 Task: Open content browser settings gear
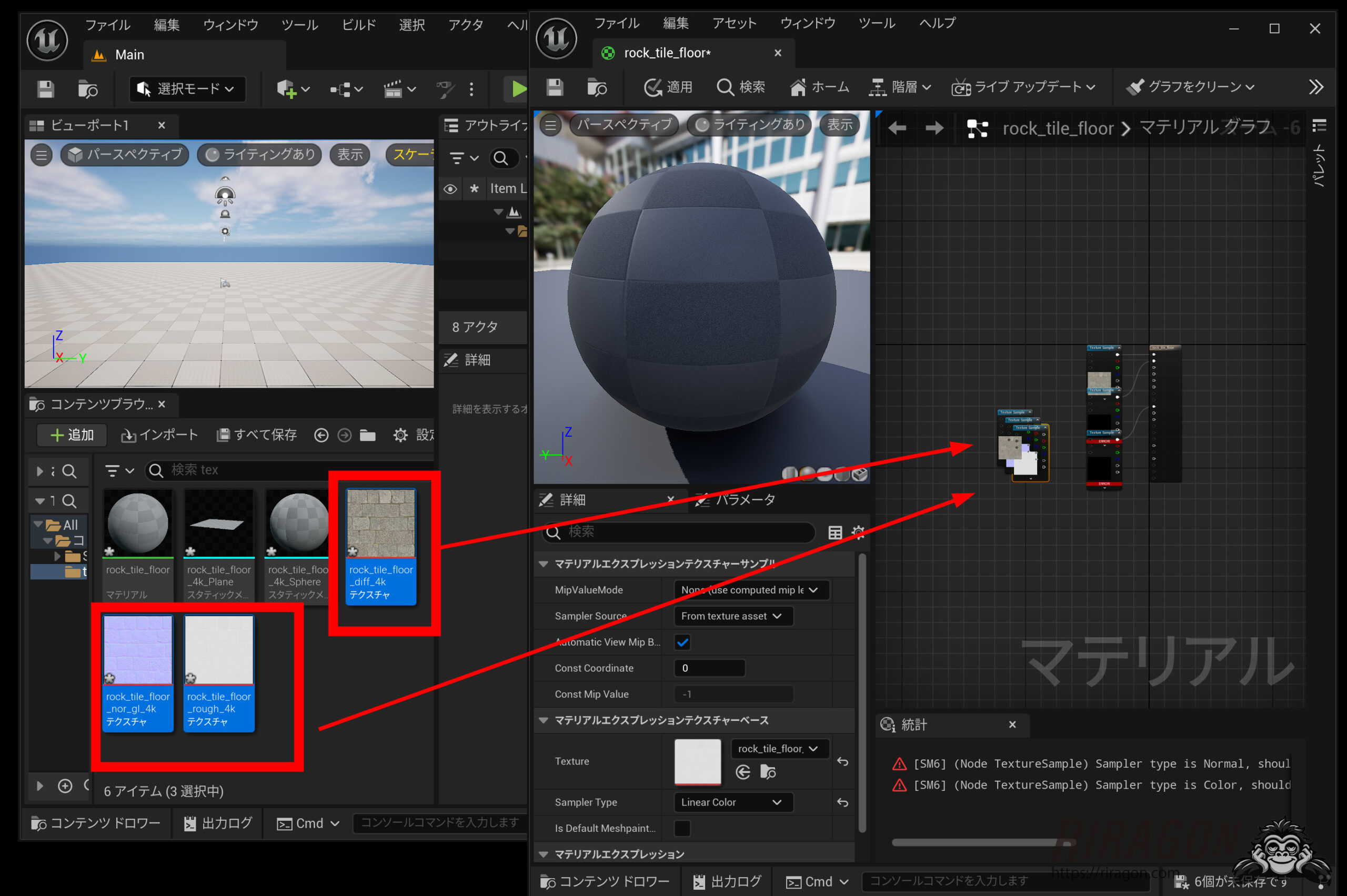click(x=400, y=436)
